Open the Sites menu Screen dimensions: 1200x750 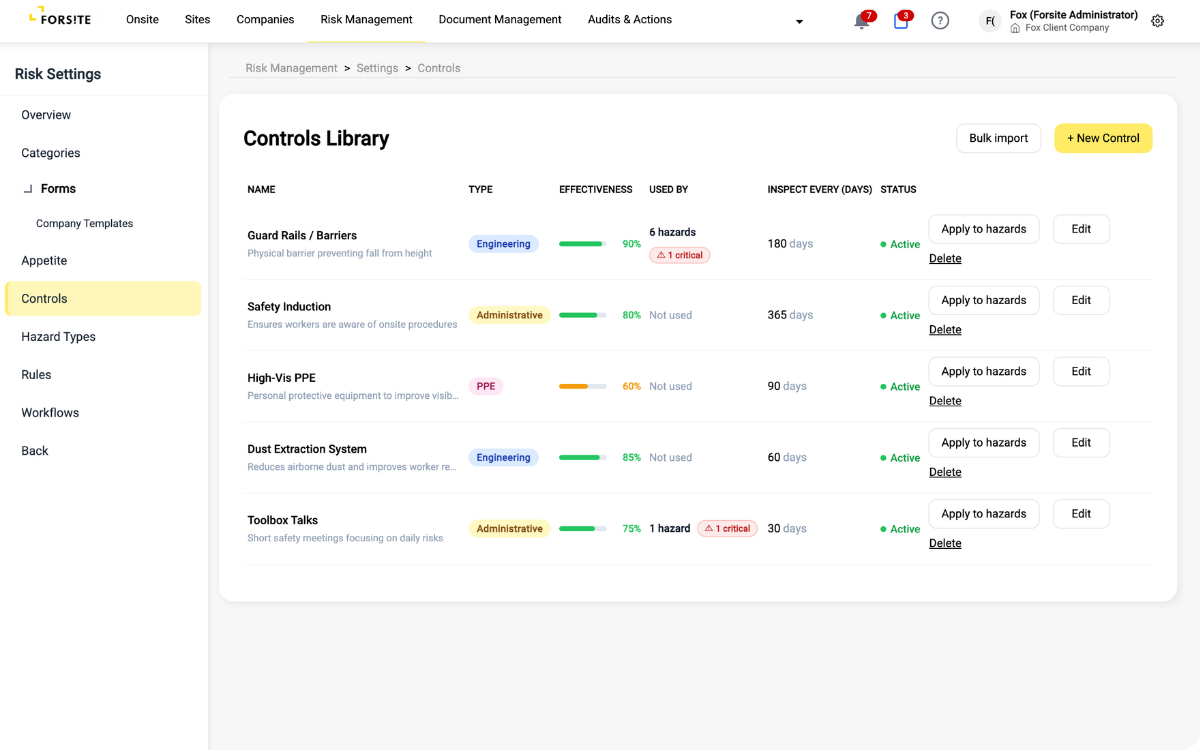(x=198, y=20)
